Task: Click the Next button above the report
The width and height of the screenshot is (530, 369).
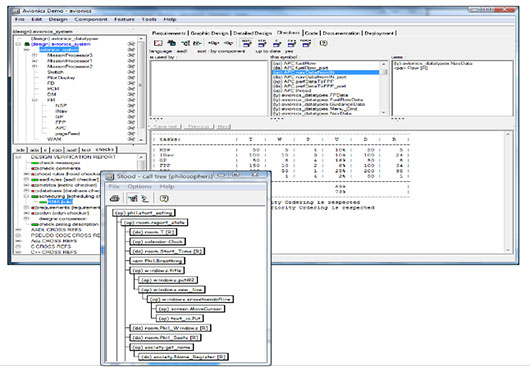Action: click(x=223, y=127)
